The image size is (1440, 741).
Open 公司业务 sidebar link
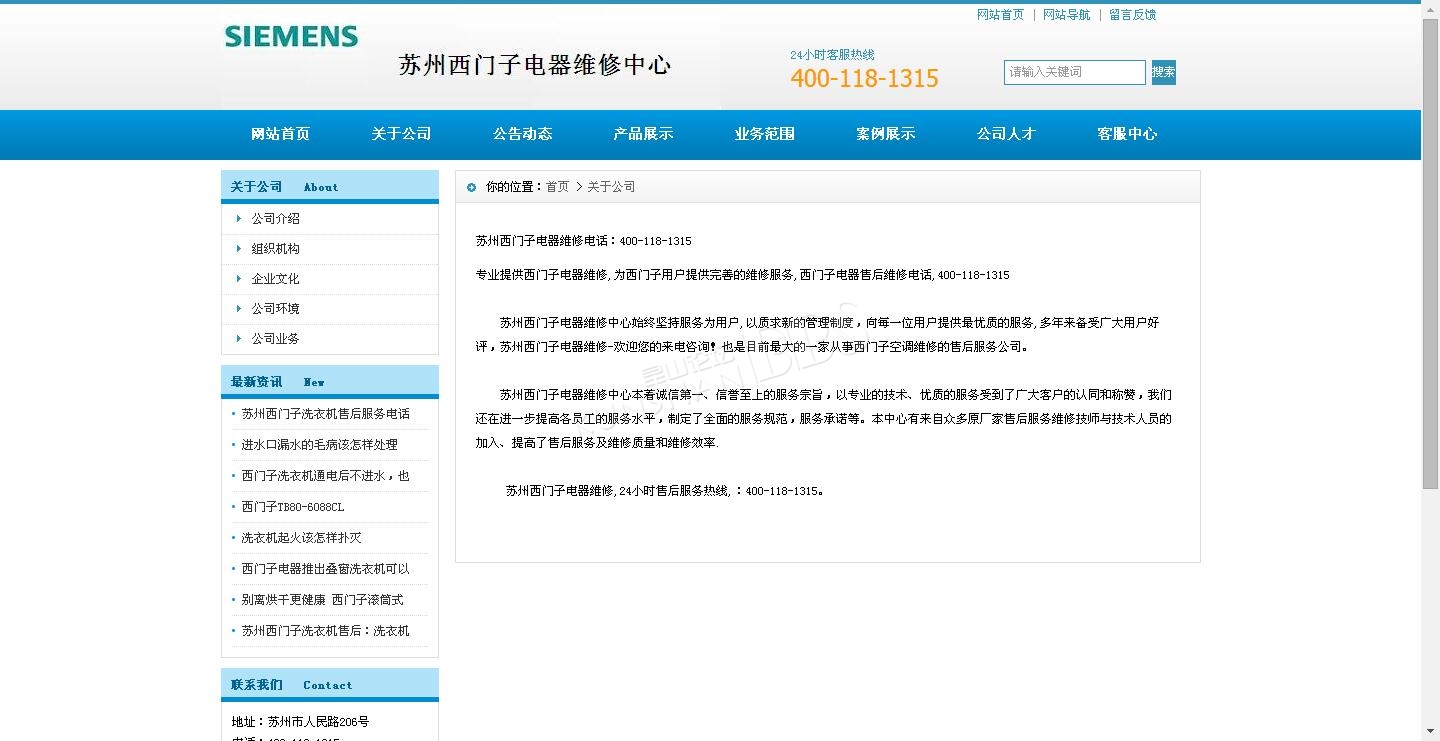coord(275,338)
